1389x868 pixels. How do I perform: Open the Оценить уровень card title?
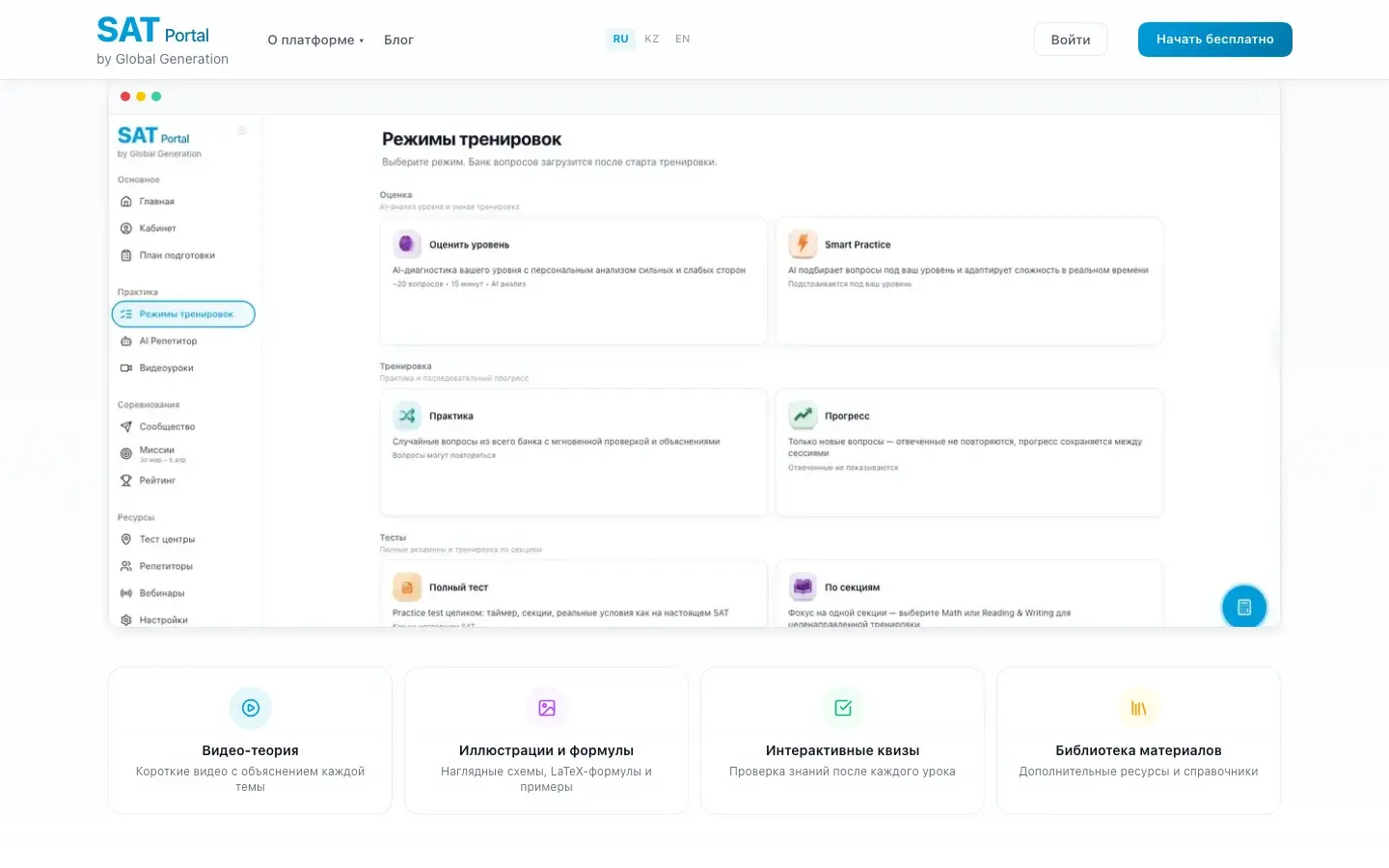pyautogui.click(x=469, y=245)
